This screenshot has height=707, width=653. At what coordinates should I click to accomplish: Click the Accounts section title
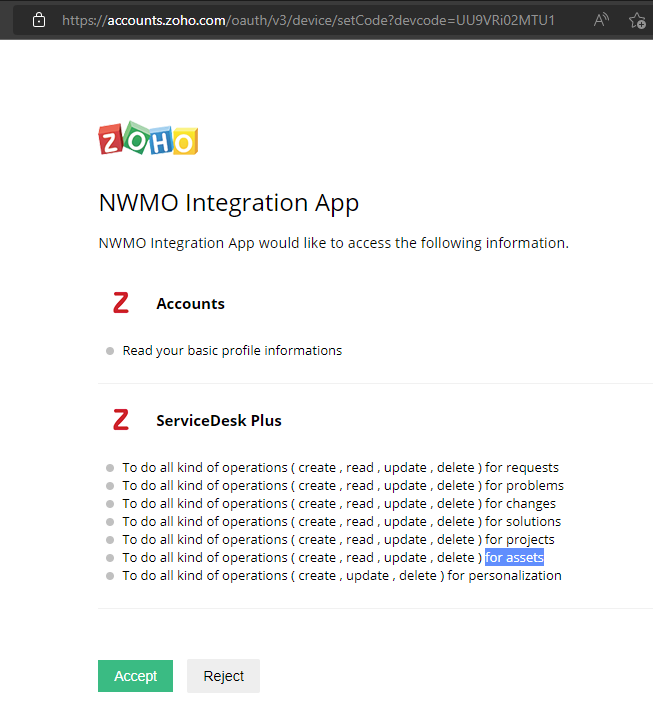(190, 304)
